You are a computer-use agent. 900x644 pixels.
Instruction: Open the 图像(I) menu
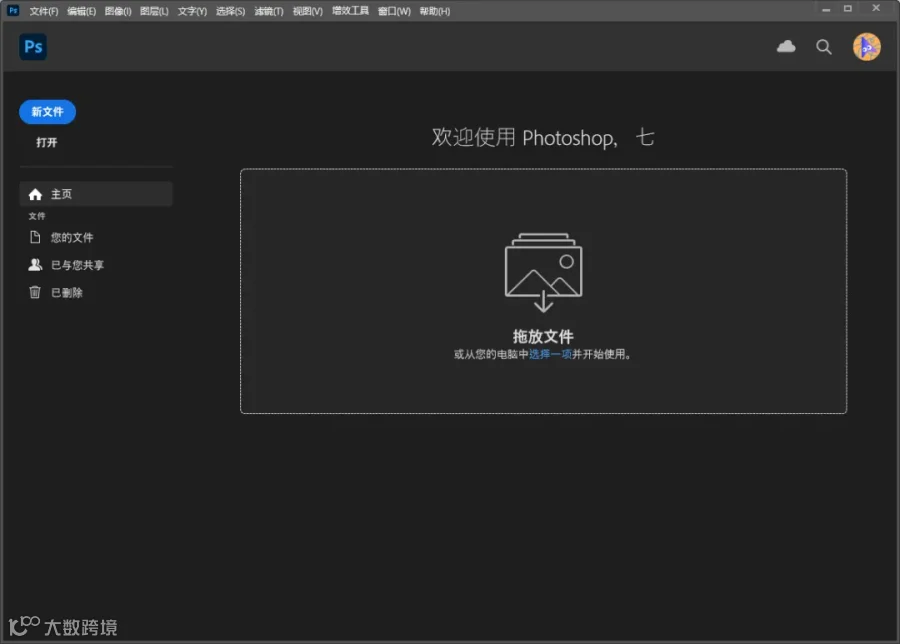(x=118, y=11)
